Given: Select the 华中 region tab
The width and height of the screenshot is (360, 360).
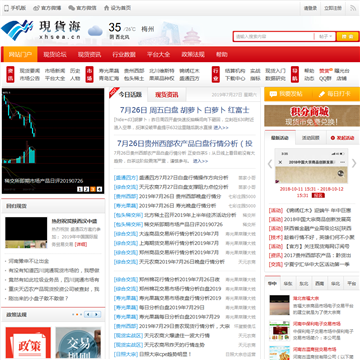Looking at the screenshot, I should click(273, 284).
